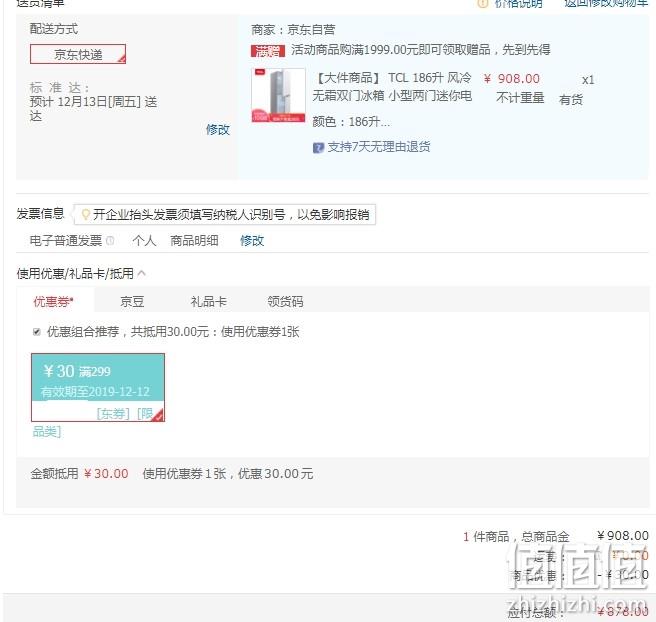Click 电子普通发票 invoice type text
The width and height of the screenshot is (656, 622).
pyautogui.click(x=66, y=241)
